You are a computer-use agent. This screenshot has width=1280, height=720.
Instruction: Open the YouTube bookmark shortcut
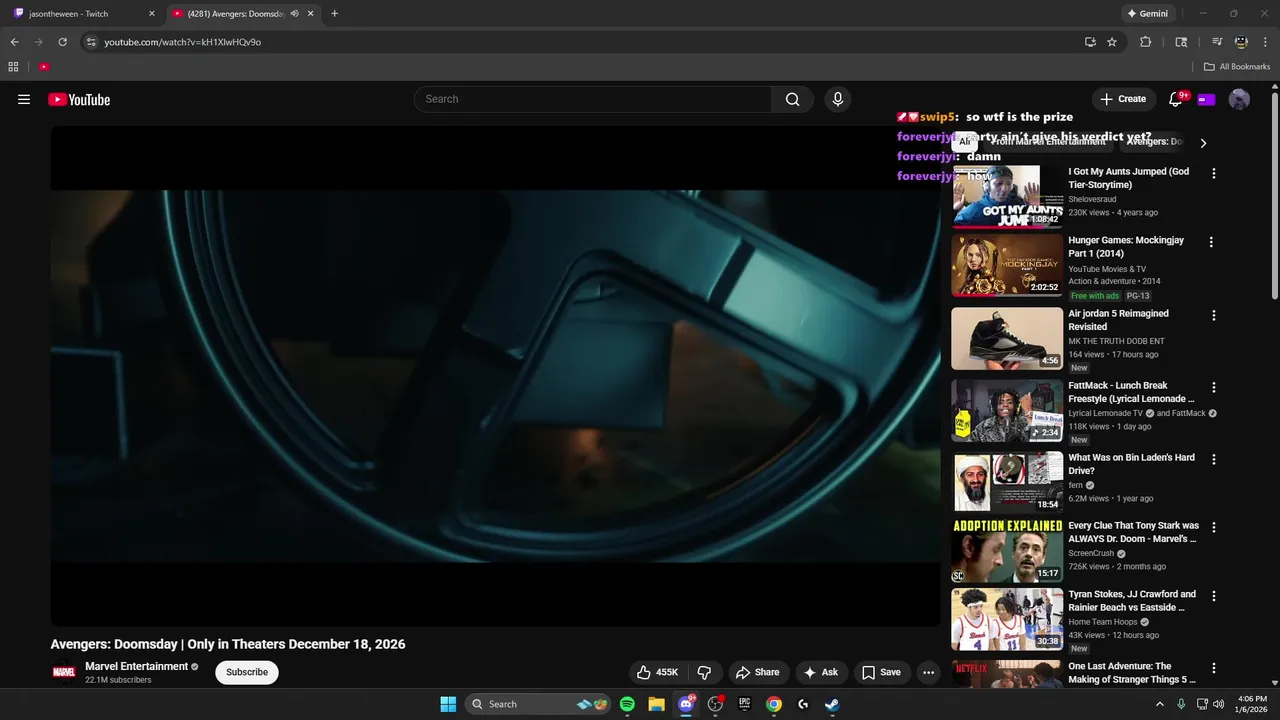click(44, 67)
